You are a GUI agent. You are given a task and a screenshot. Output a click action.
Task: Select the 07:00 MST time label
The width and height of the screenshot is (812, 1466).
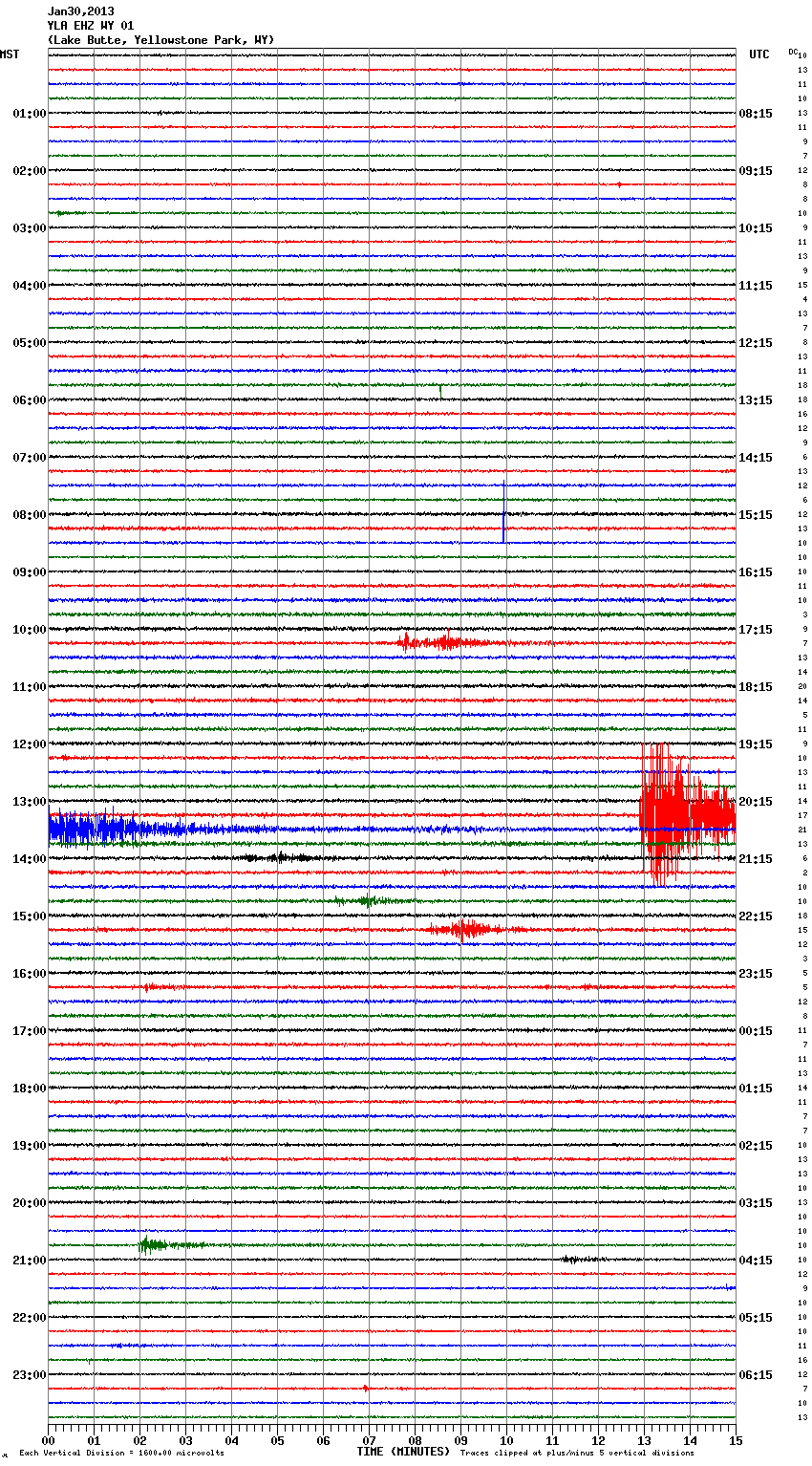pyautogui.click(x=30, y=458)
